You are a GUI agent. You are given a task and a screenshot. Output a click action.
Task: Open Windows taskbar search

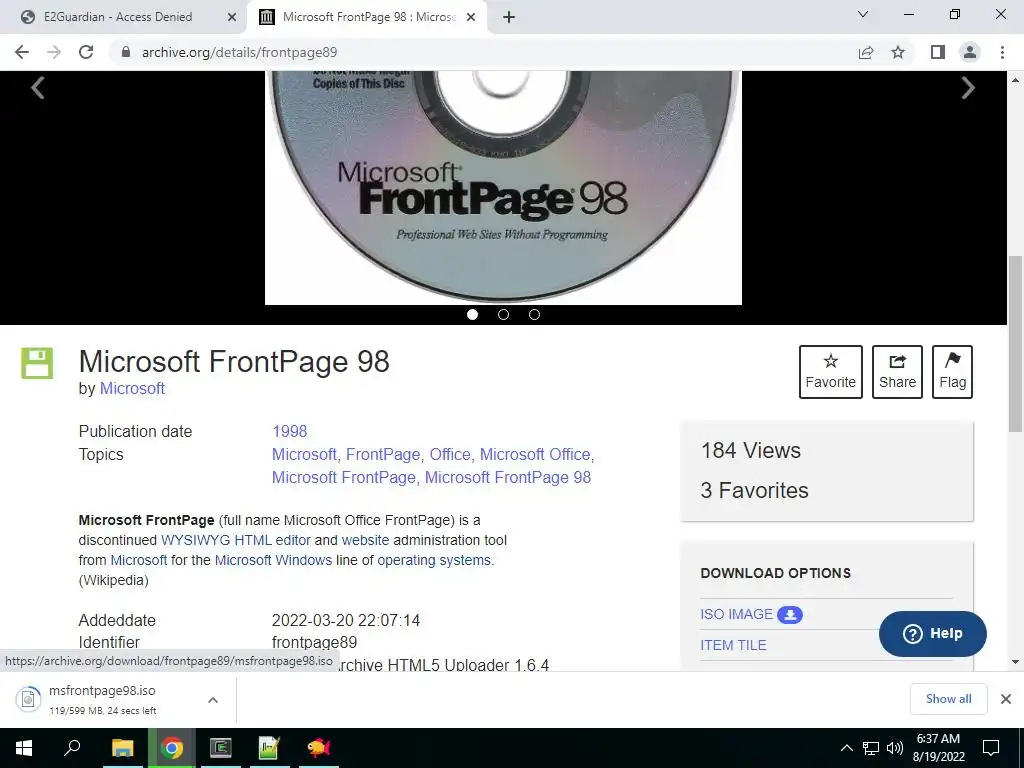pyautogui.click(x=72, y=748)
